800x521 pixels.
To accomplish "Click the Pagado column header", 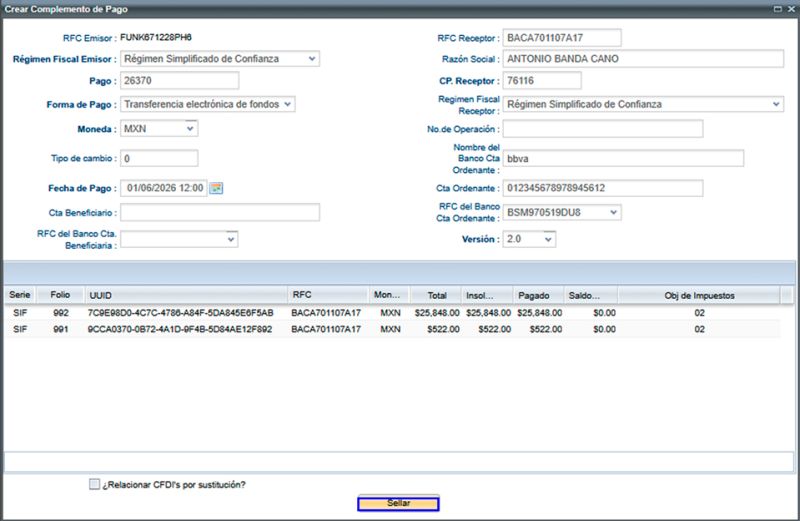I will pyautogui.click(x=539, y=295).
